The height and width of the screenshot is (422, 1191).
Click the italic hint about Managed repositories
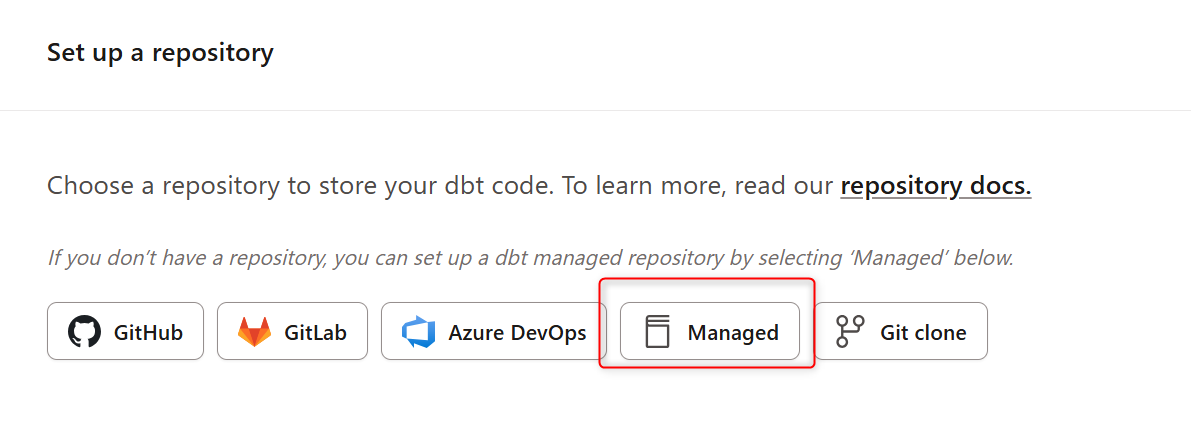[530, 258]
